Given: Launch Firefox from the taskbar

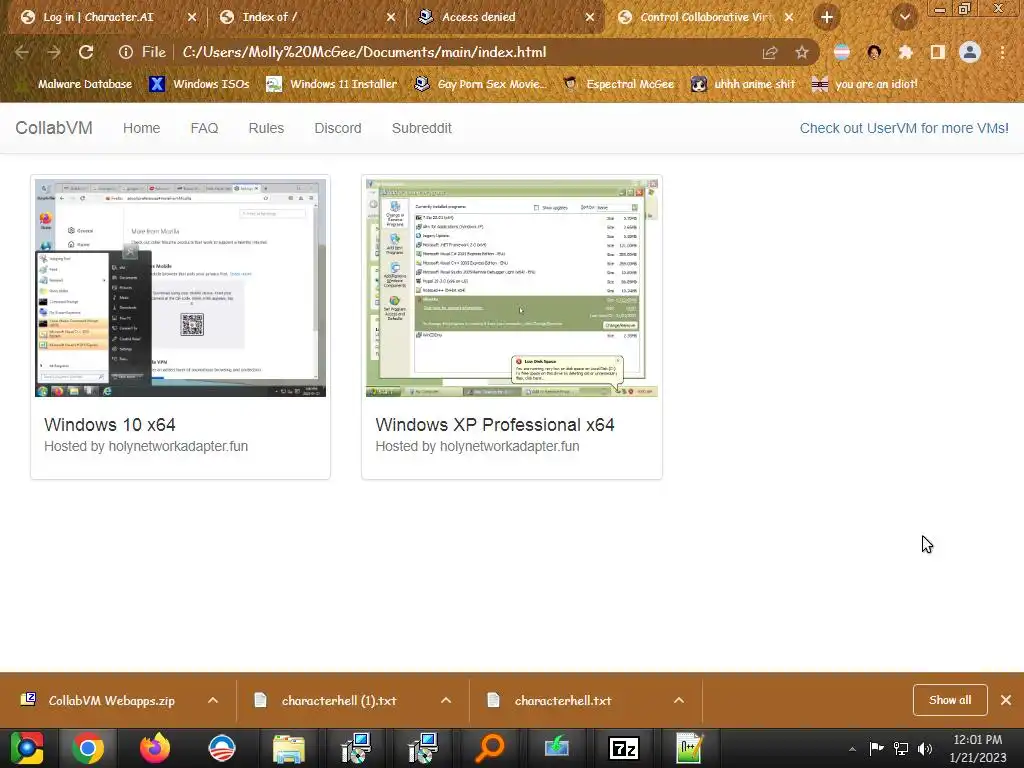Looking at the screenshot, I should pyautogui.click(x=155, y=748).
